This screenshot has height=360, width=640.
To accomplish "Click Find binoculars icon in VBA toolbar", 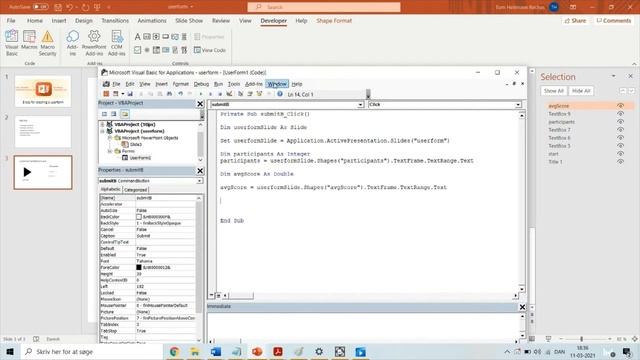I will pyautogui.click(x=169, y=94).
